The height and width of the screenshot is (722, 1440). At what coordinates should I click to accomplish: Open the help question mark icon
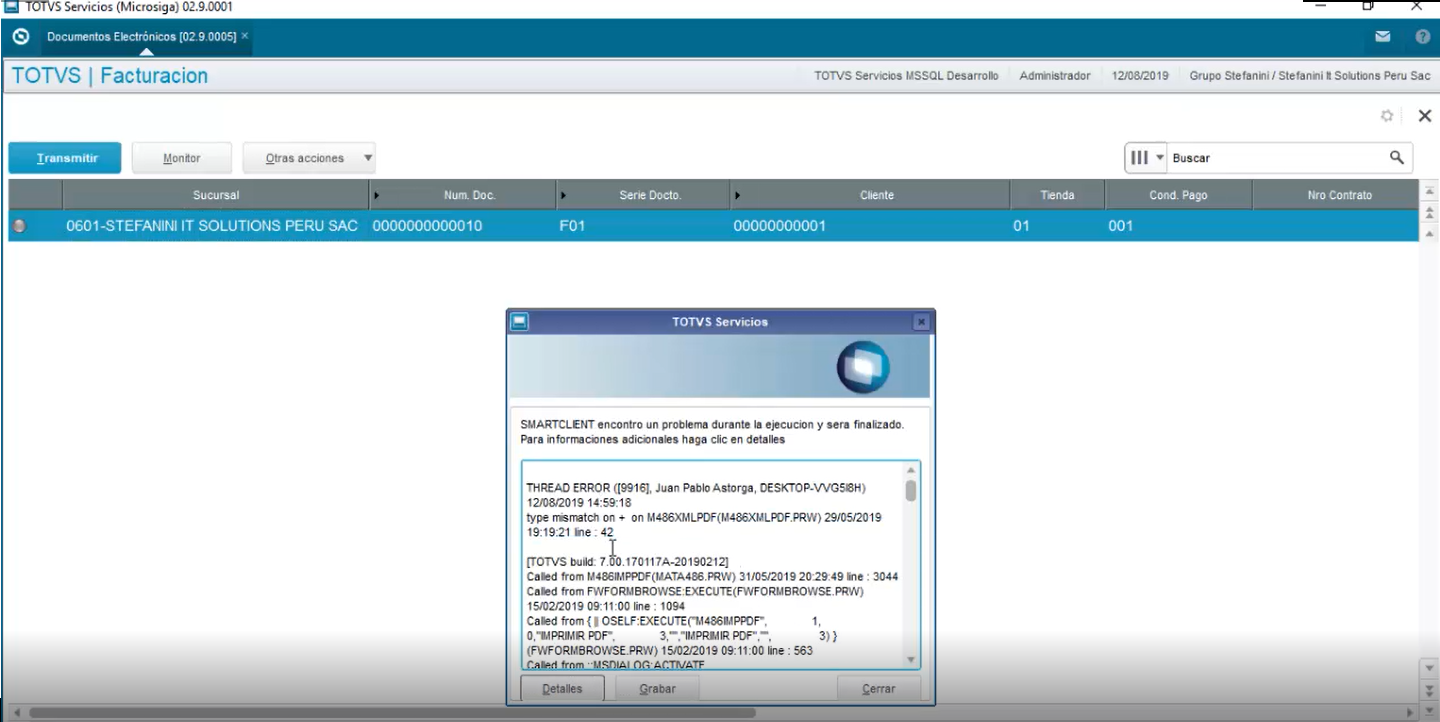click(1422, 37)
